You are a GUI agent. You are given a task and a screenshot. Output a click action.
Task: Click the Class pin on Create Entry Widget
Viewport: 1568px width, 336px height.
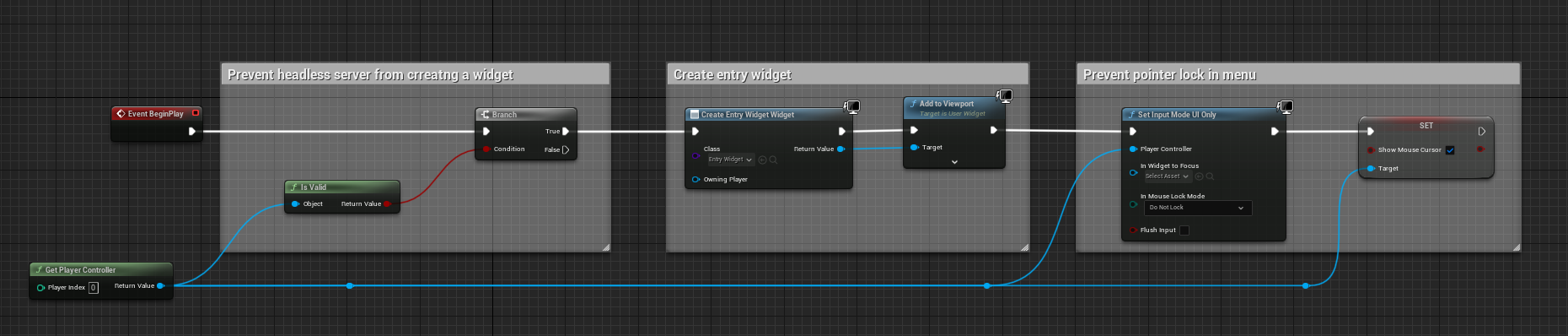tap(695, 155)
